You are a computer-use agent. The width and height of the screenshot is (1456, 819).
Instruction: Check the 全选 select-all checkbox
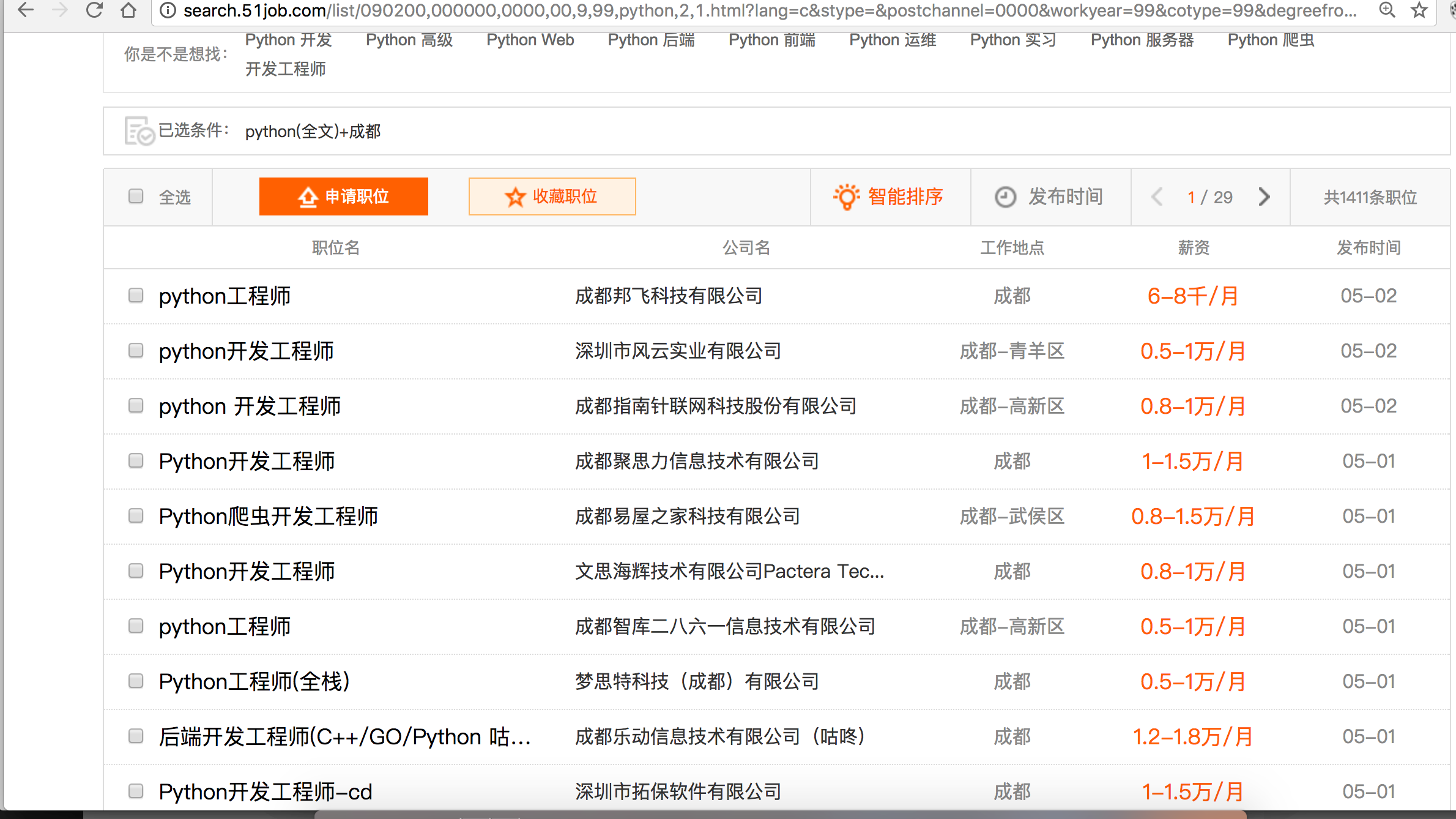point(136,196)
